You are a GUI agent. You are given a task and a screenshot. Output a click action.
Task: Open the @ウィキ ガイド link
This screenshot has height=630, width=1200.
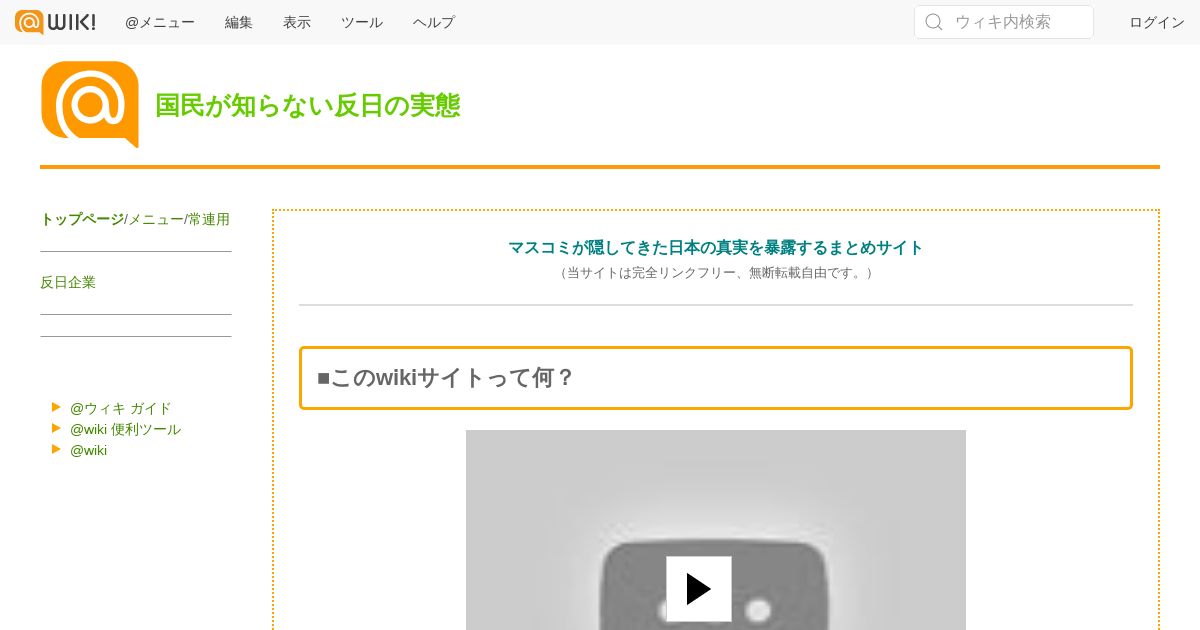(x=121, y=408)
